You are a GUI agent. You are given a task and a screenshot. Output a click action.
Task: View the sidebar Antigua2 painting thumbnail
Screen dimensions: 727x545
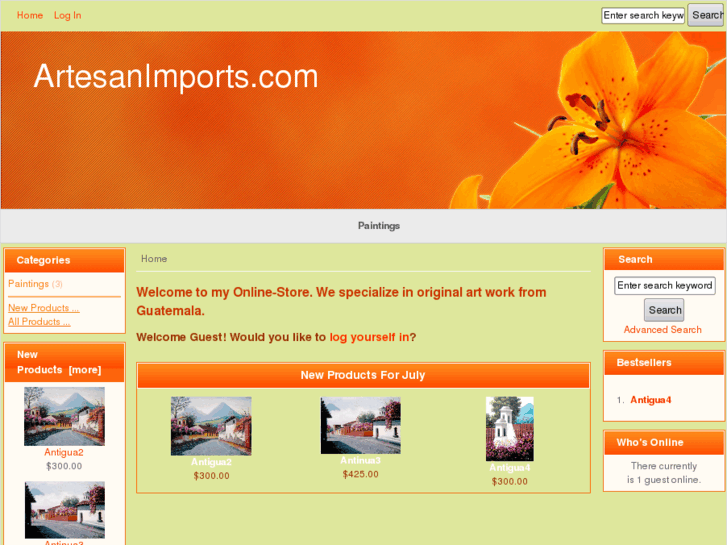(64, 416)
